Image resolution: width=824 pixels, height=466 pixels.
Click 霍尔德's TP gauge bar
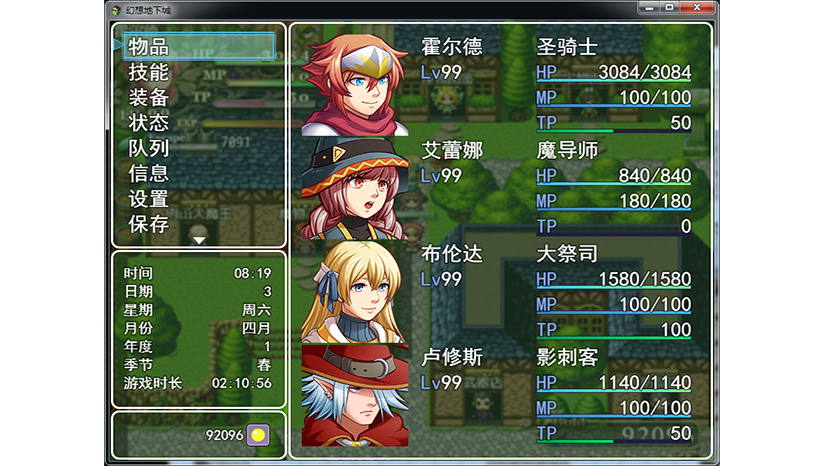(x=614, y=130)
